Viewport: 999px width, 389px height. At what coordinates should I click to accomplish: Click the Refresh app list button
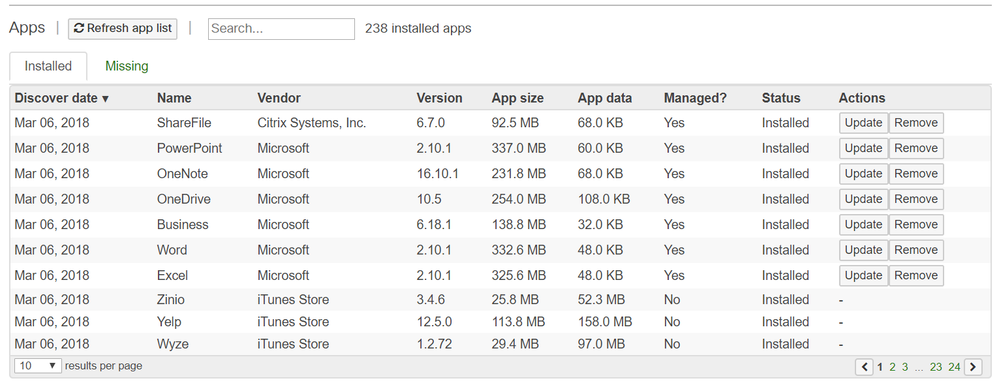(x=122, y=29)
